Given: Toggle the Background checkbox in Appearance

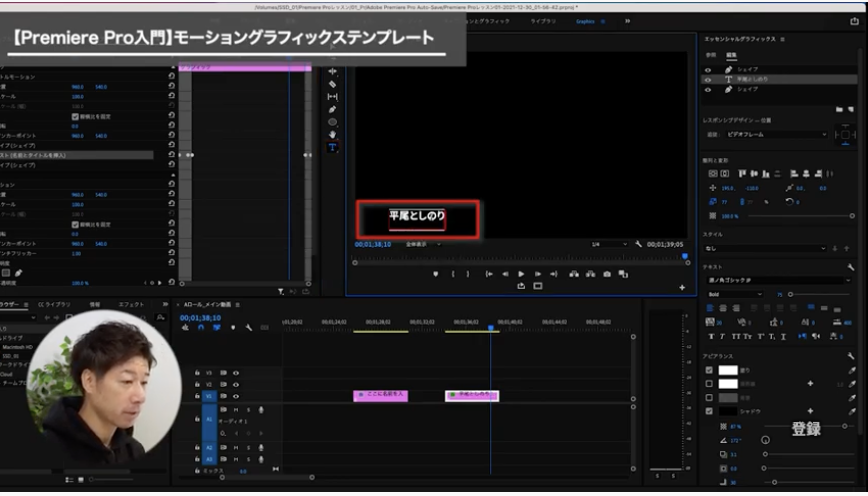Looking at the screenshot, I should [709, 397].
